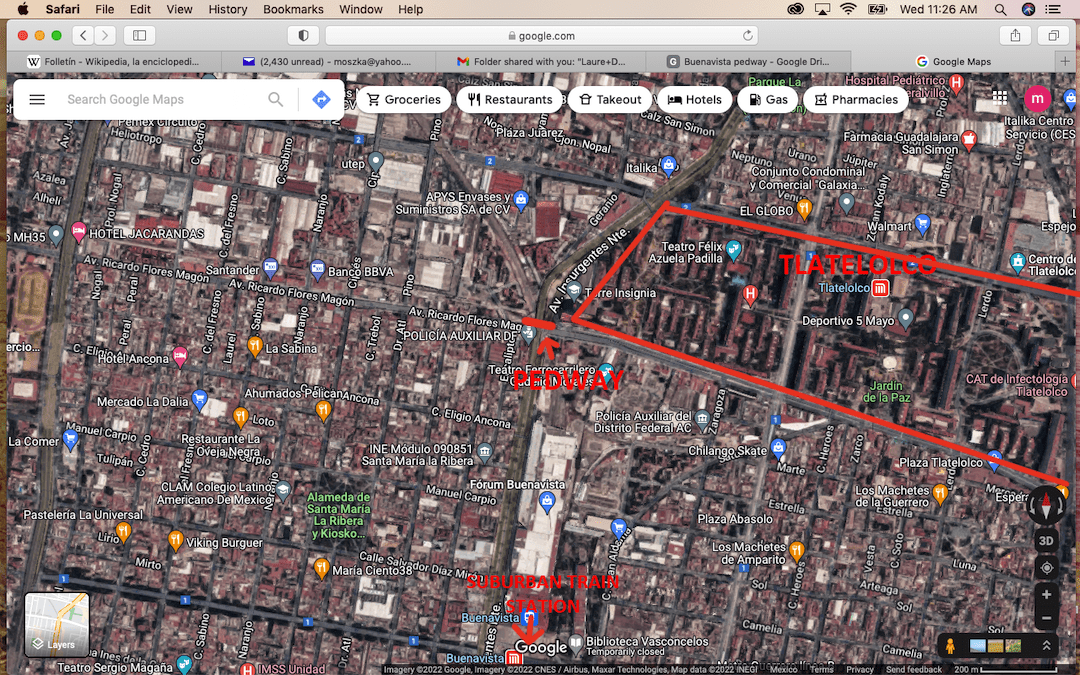Filter map by Takeout
Screen dimensions: 1080x675
[610, 100]
